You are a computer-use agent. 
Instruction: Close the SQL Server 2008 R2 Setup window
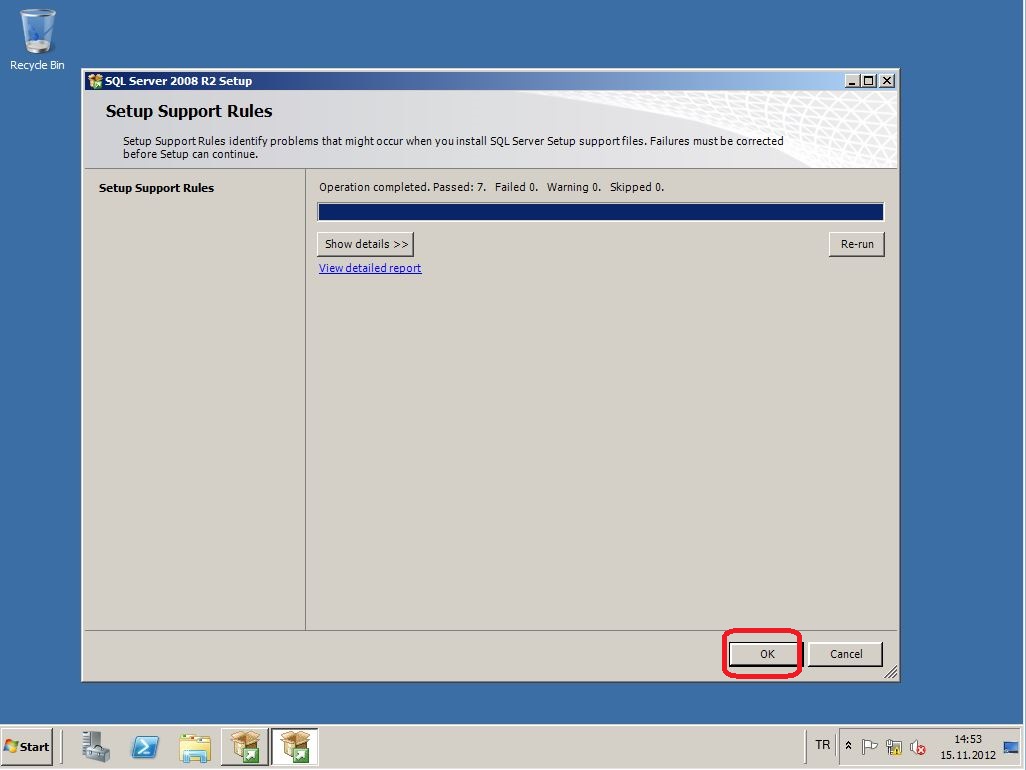pyautogui.click(x=887, y=80)
